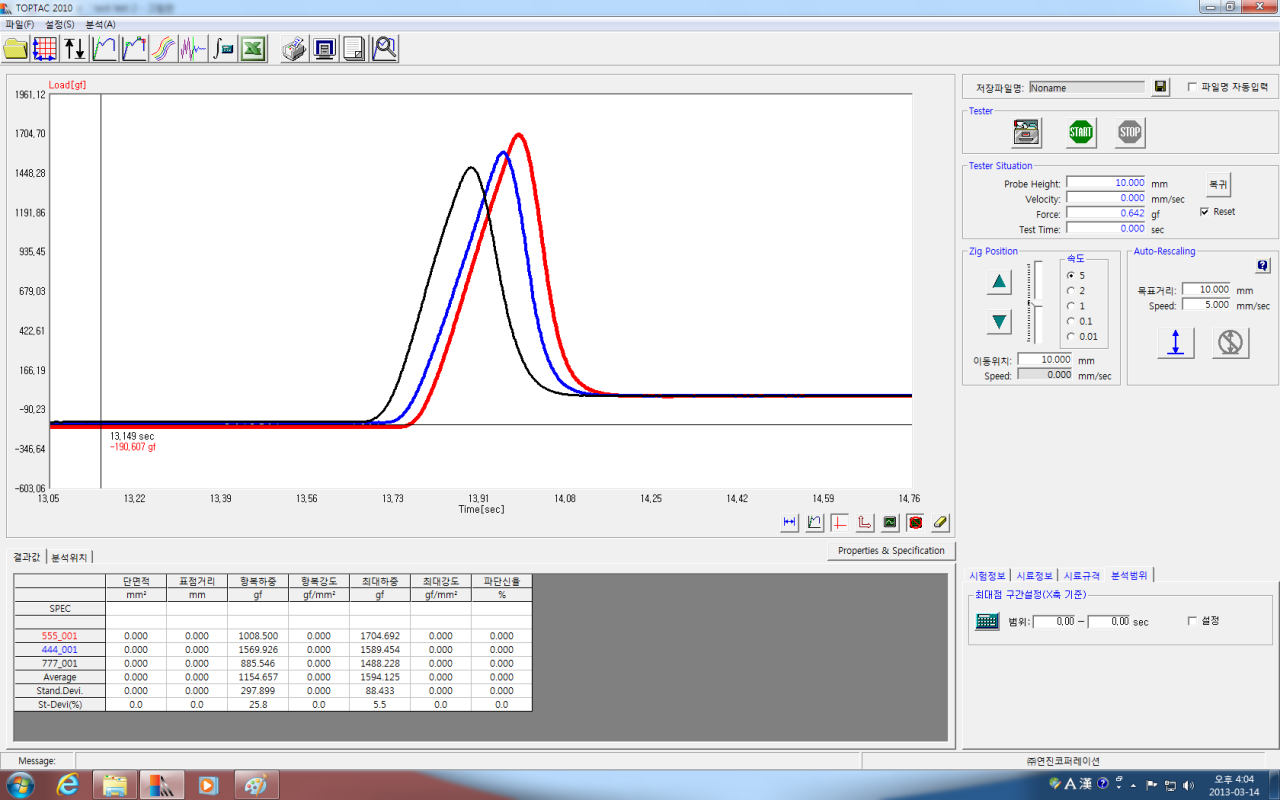The image size is (1280, 800).
Task: Move zig up with the up arrow
Action: coord(999,282)
